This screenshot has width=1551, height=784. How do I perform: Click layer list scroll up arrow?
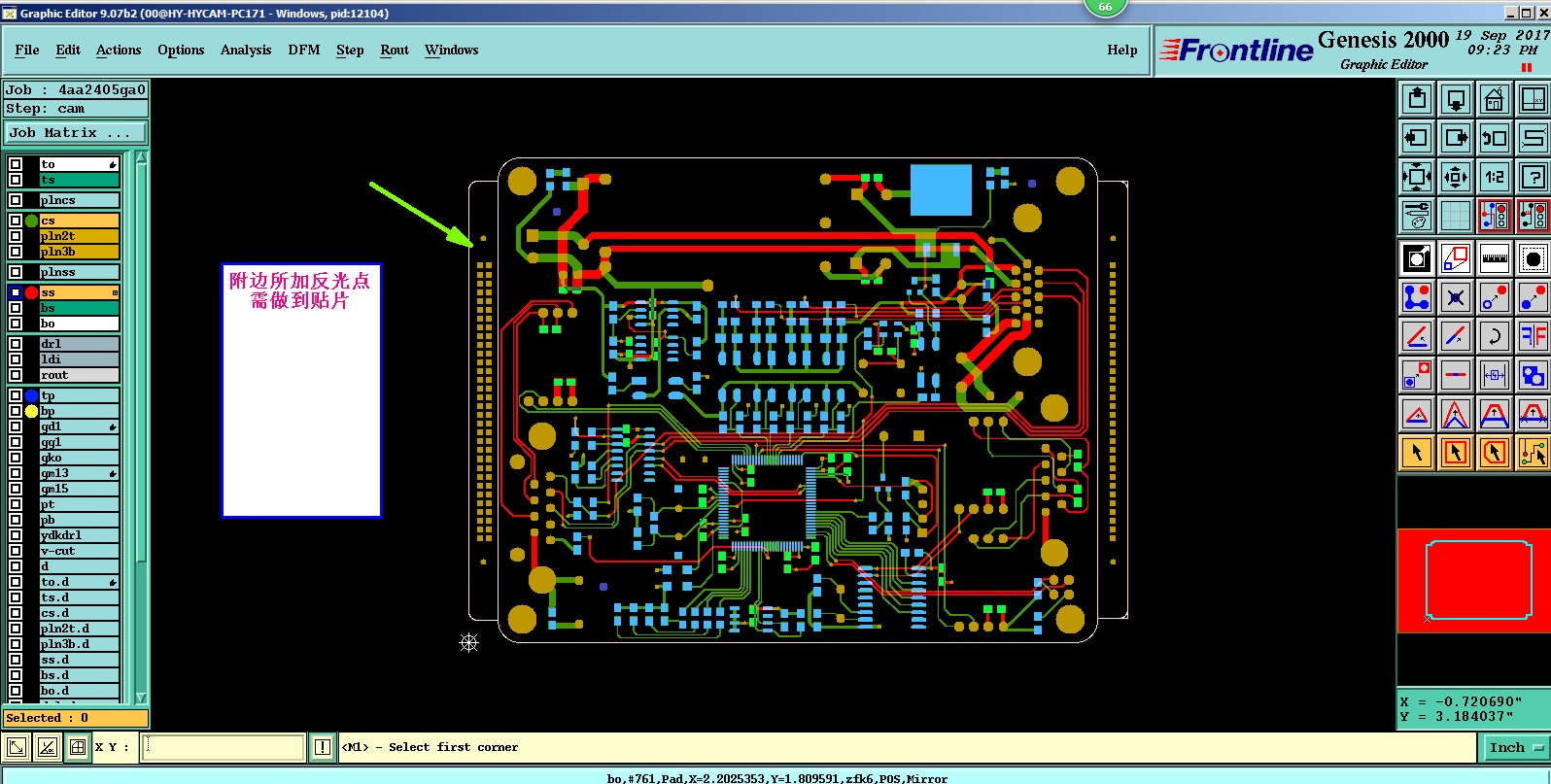tap(141, 157)
